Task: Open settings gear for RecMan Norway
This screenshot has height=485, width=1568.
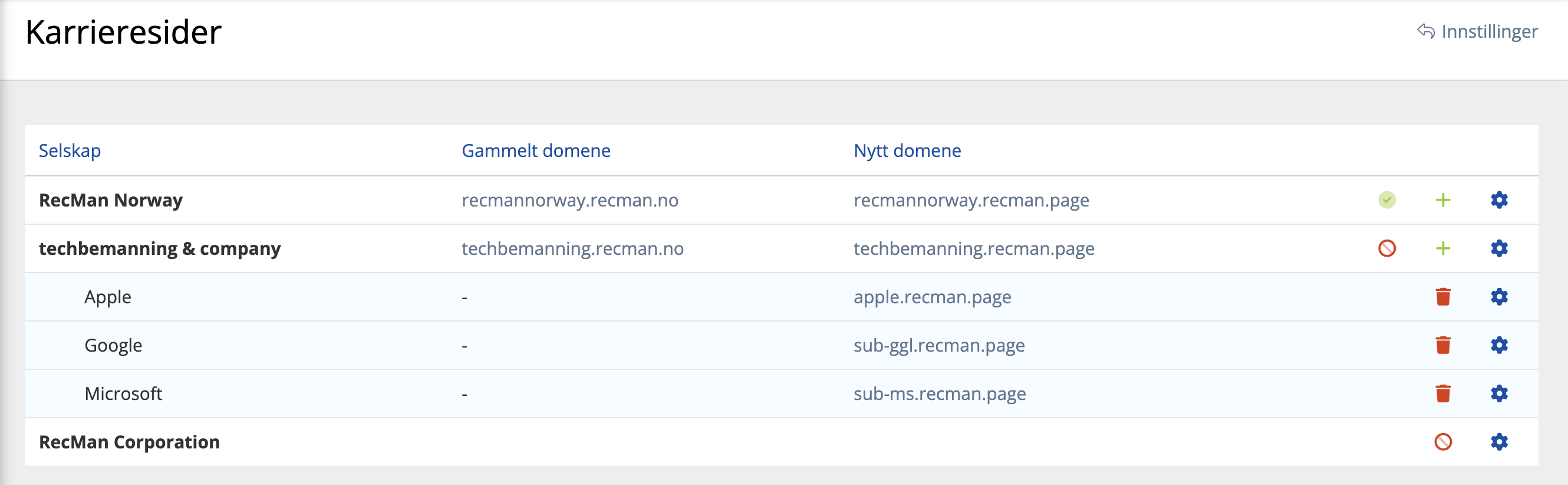Action: [x=1498, y=200]
